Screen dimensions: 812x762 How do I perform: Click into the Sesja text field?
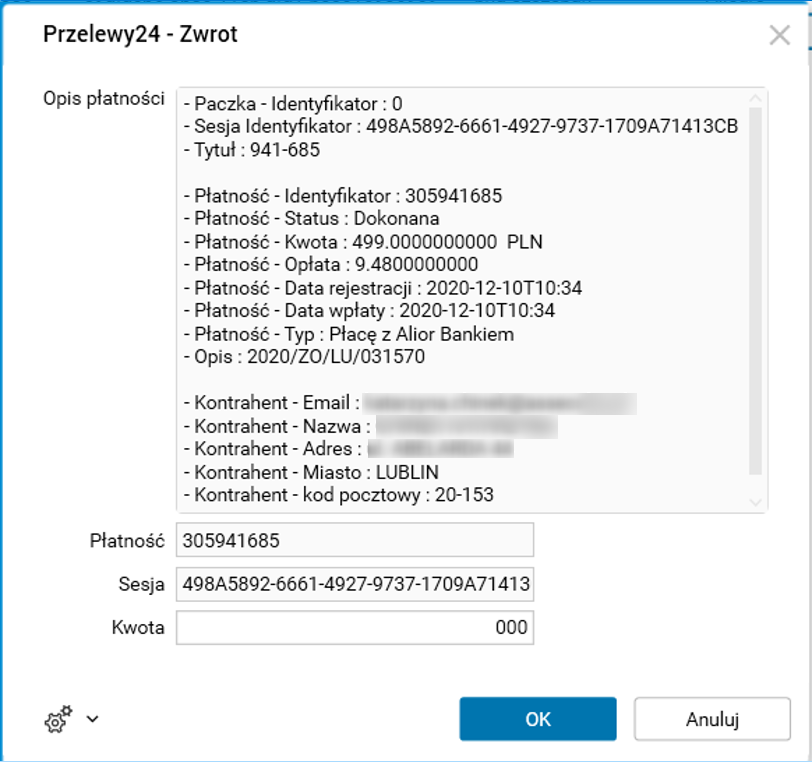click(354, 584)
